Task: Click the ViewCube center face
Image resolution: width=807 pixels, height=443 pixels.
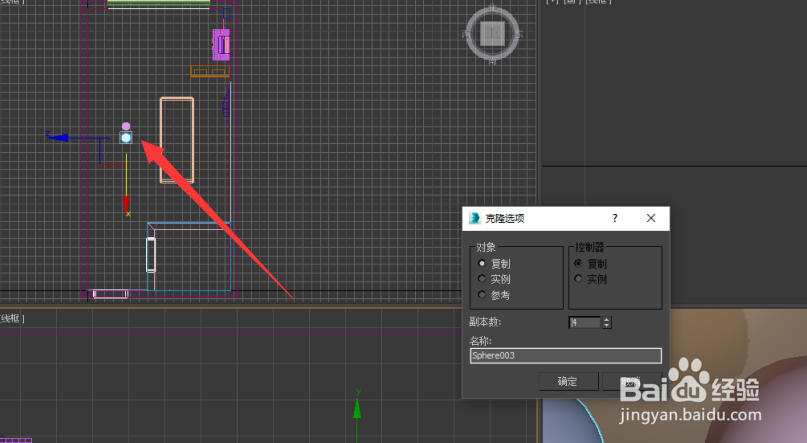Action: 493,34
